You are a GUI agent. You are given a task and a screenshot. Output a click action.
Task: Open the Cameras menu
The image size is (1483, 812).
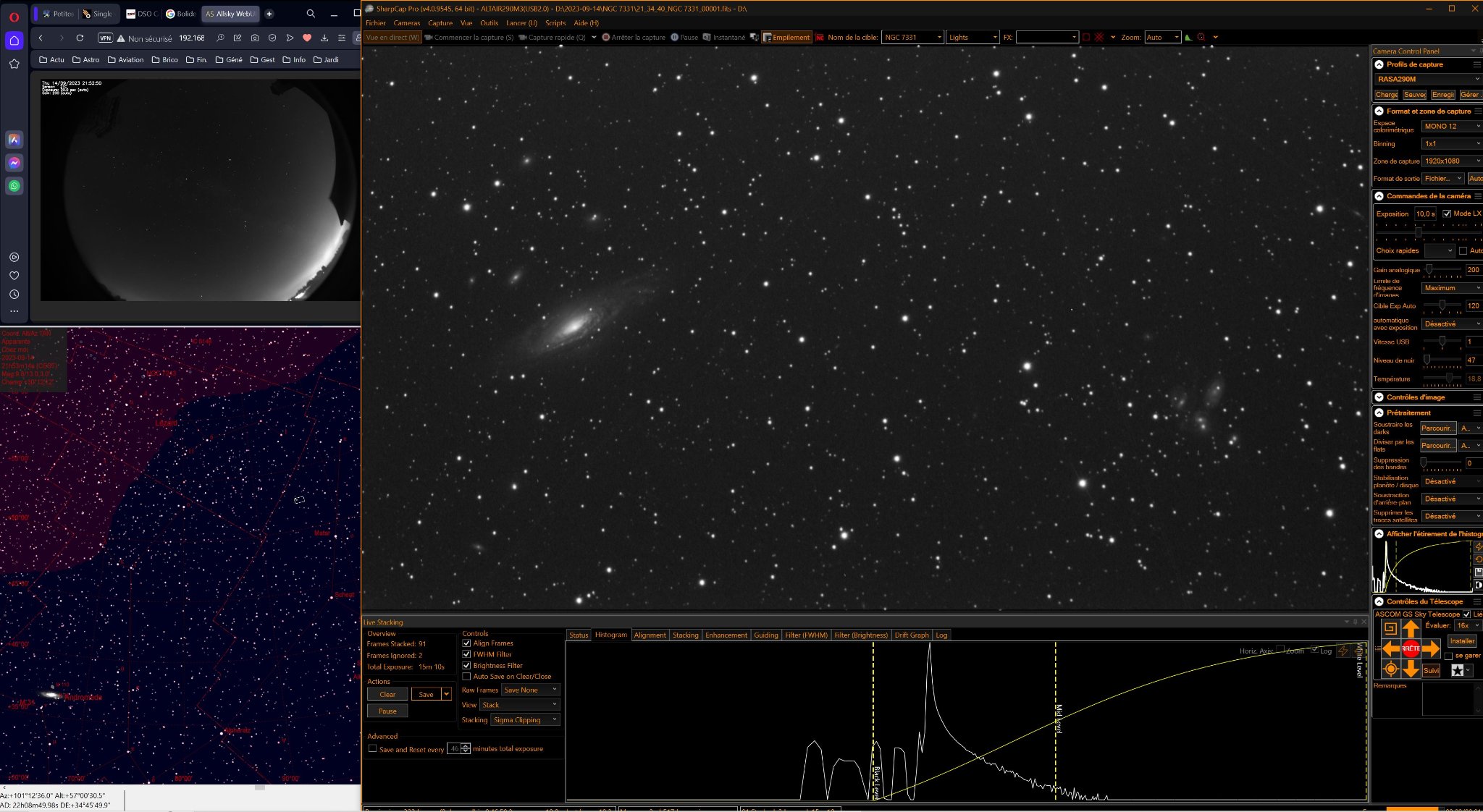pos(407,23)
